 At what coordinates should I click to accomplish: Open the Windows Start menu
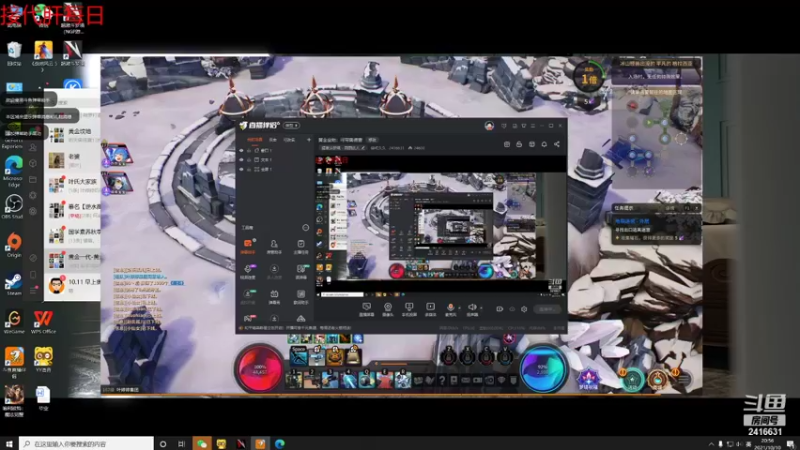click(9, 443)
